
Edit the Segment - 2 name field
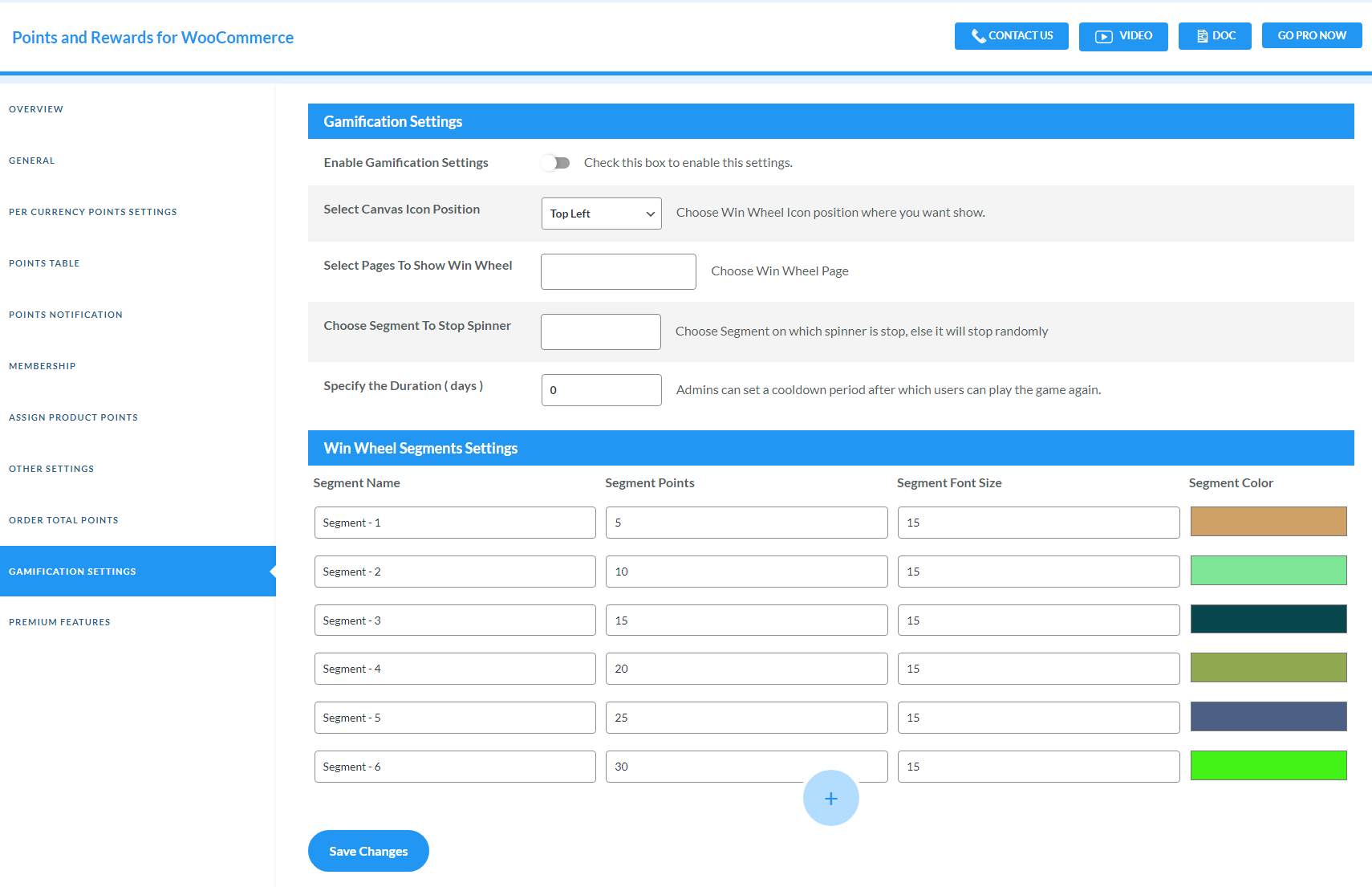pyautogui.click(x=455, y=572)
